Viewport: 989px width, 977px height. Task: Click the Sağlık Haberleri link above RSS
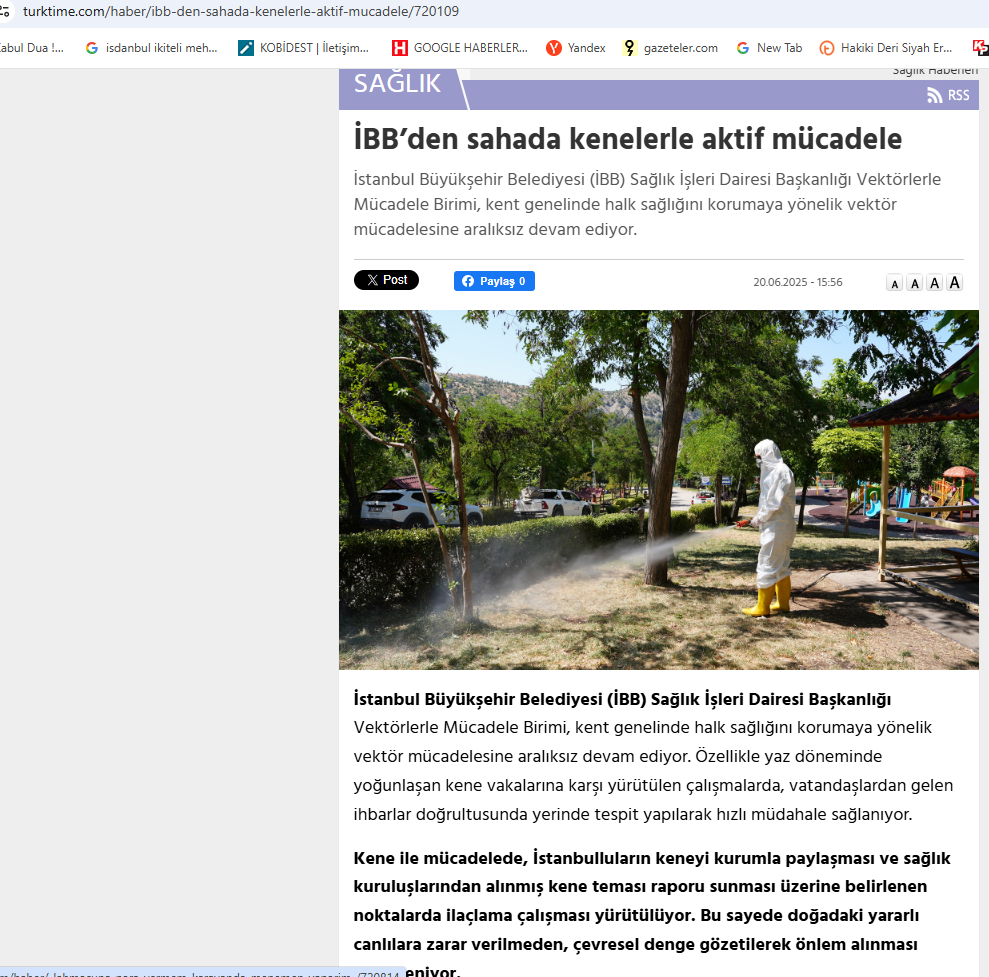coord(935,71)
